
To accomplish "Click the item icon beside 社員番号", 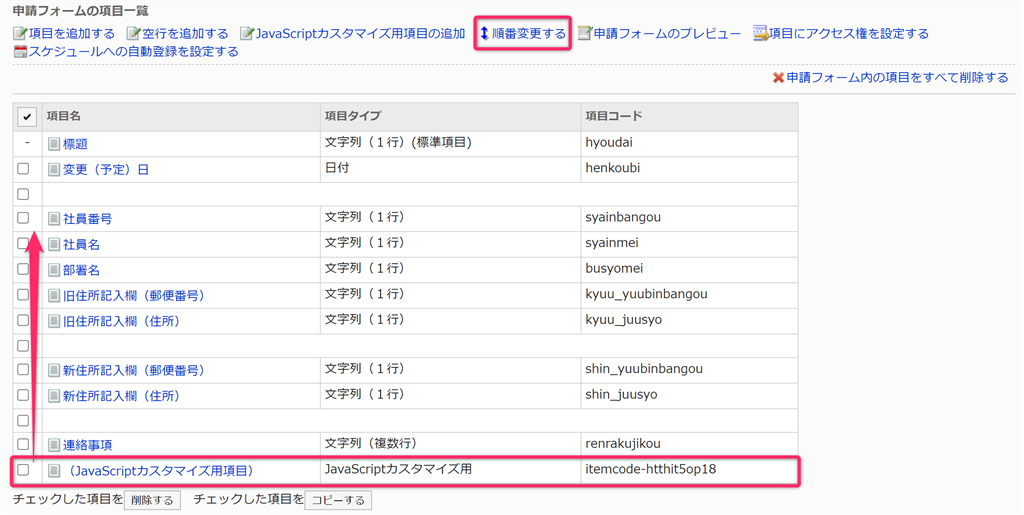I will point(54,219).
